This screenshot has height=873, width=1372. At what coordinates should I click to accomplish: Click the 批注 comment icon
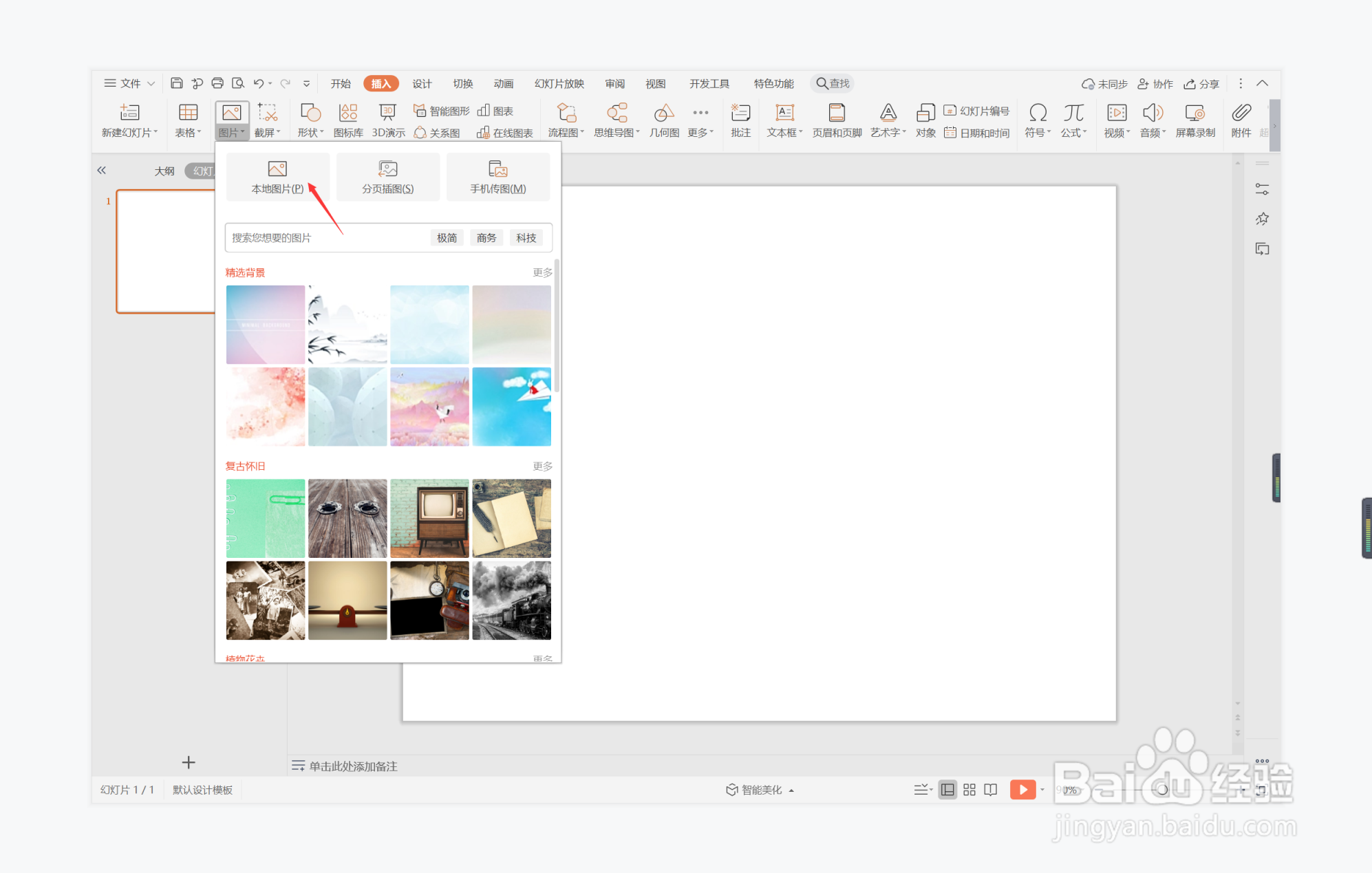(740, 113)
